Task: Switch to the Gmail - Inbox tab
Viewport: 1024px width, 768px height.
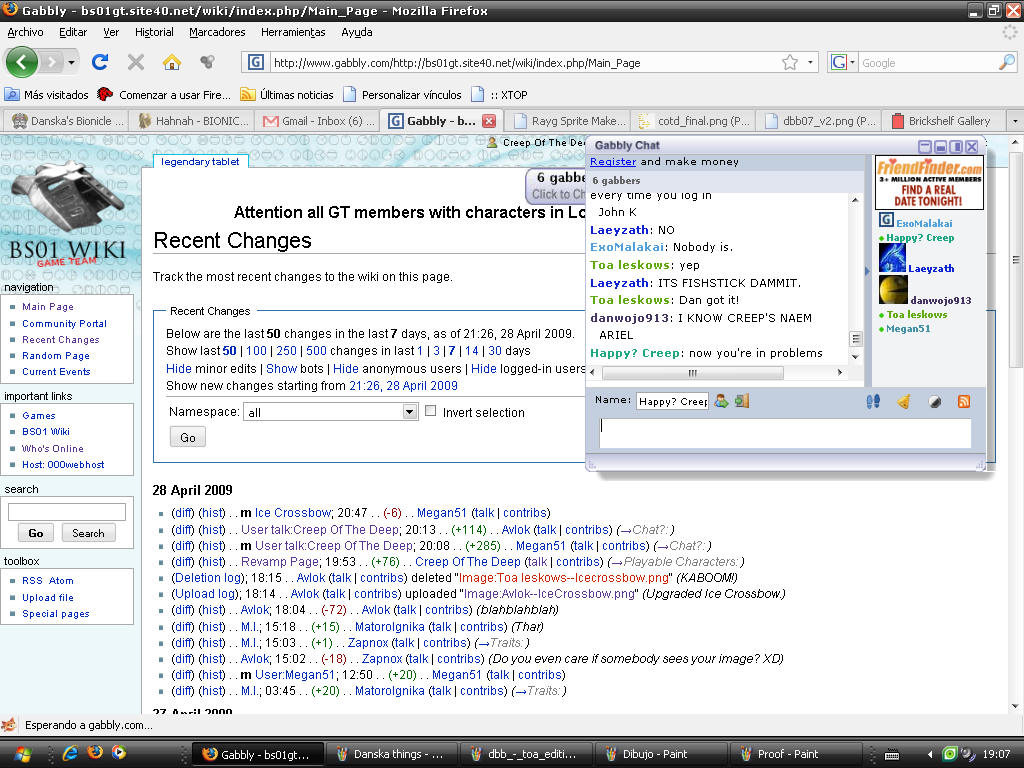Action: point(318,121)
